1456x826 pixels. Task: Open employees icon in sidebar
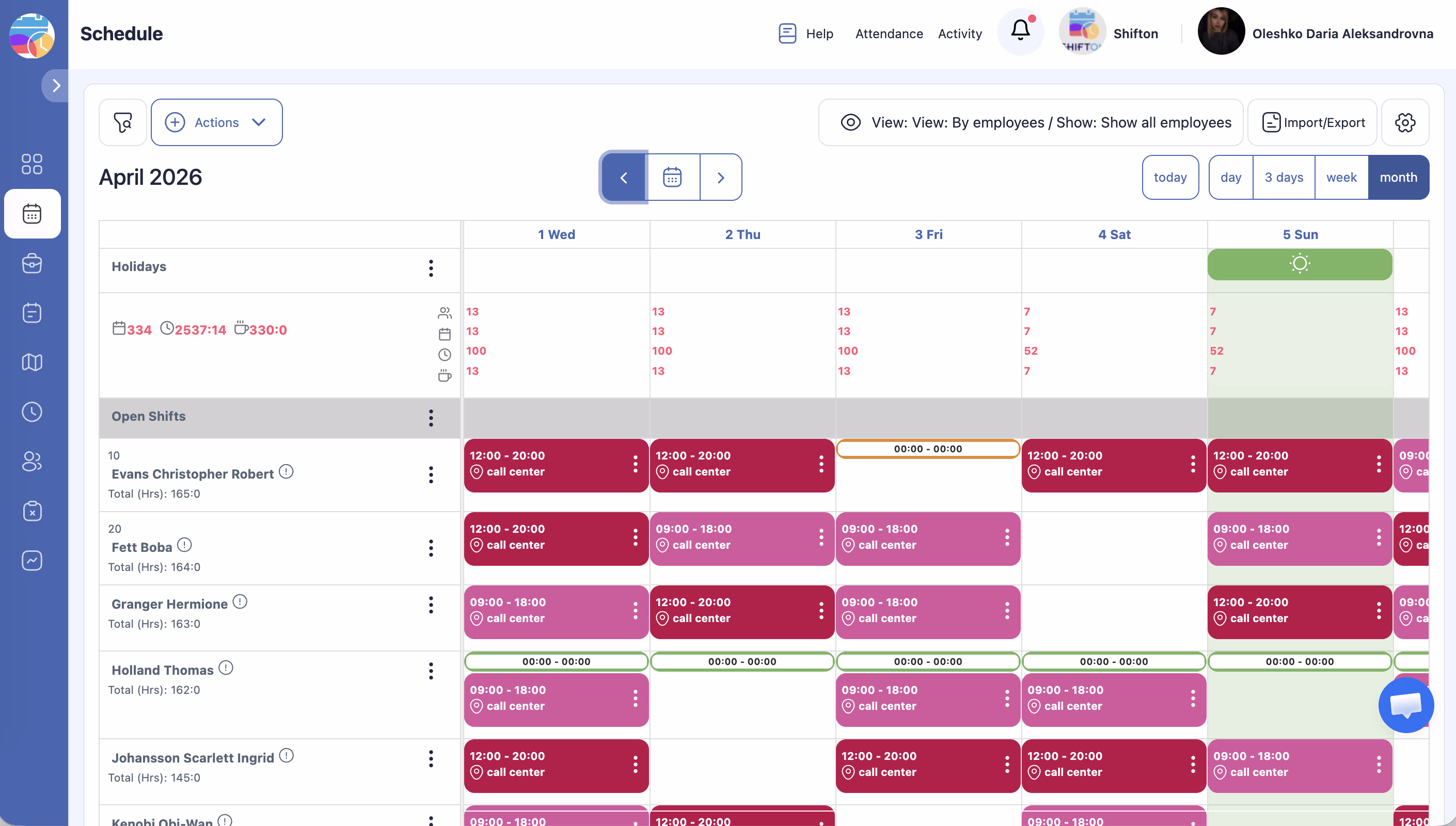coord(32,461)
